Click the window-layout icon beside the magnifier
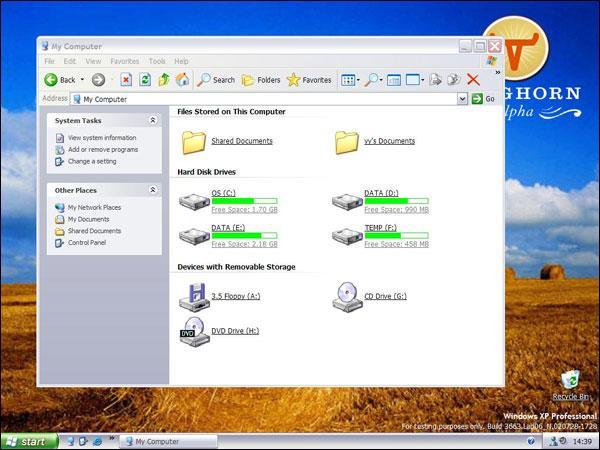The image size is (600, 450). pyautogui.click(x=394, y=80)
